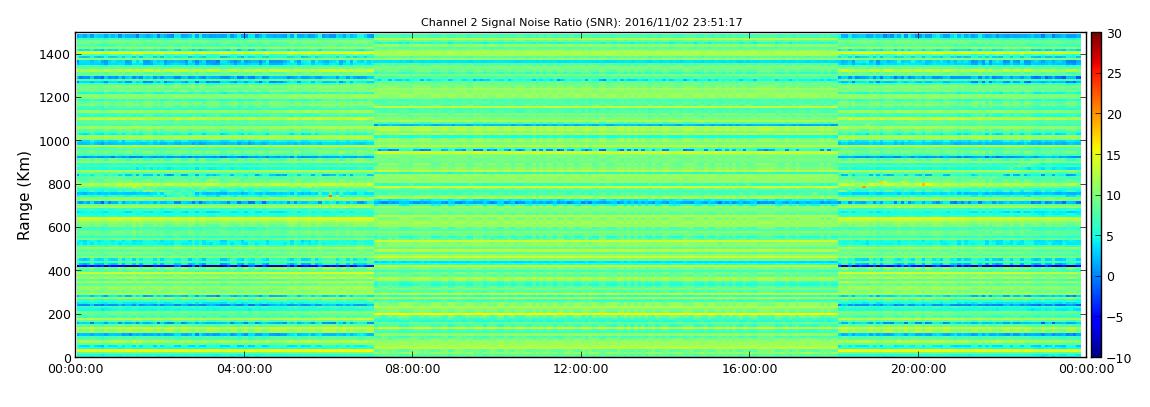
Task: Click the colorbar tick label '15'
Action: pos(1114,155)
